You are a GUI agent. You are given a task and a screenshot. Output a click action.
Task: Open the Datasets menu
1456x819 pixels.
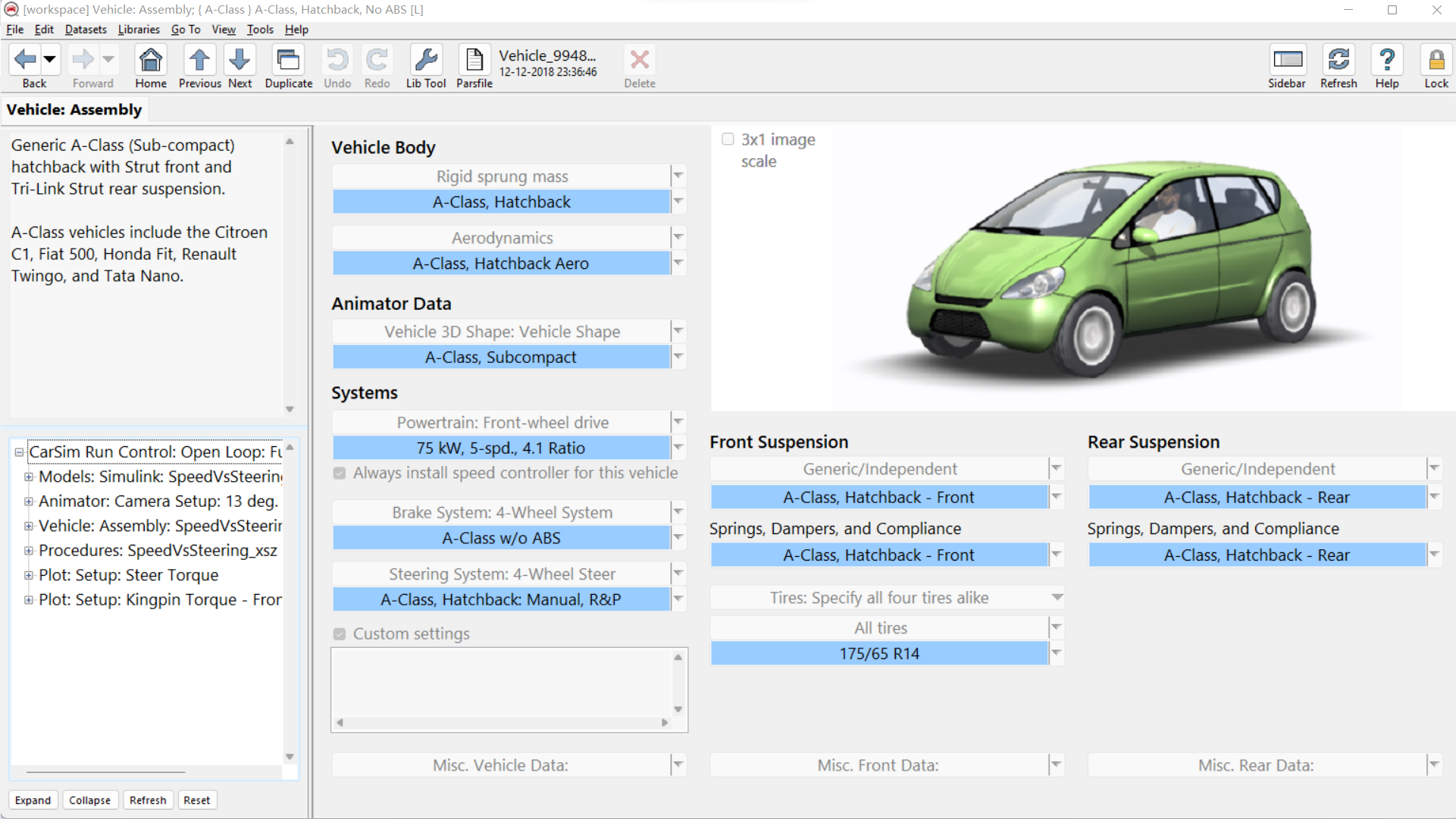86,30
